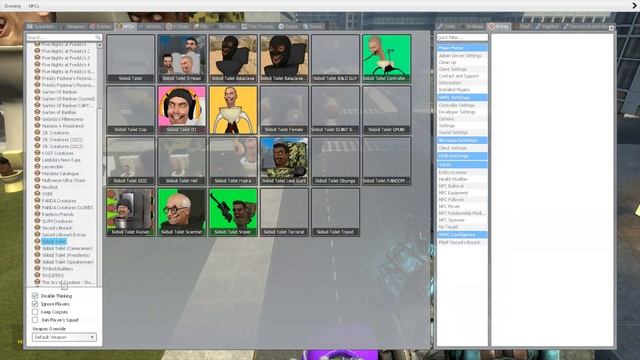This screenshot has width=640, height=360.
Task: Click the icon beside Skibidi Toilet (Speakermen)
Action: click(x=37, y=262)
